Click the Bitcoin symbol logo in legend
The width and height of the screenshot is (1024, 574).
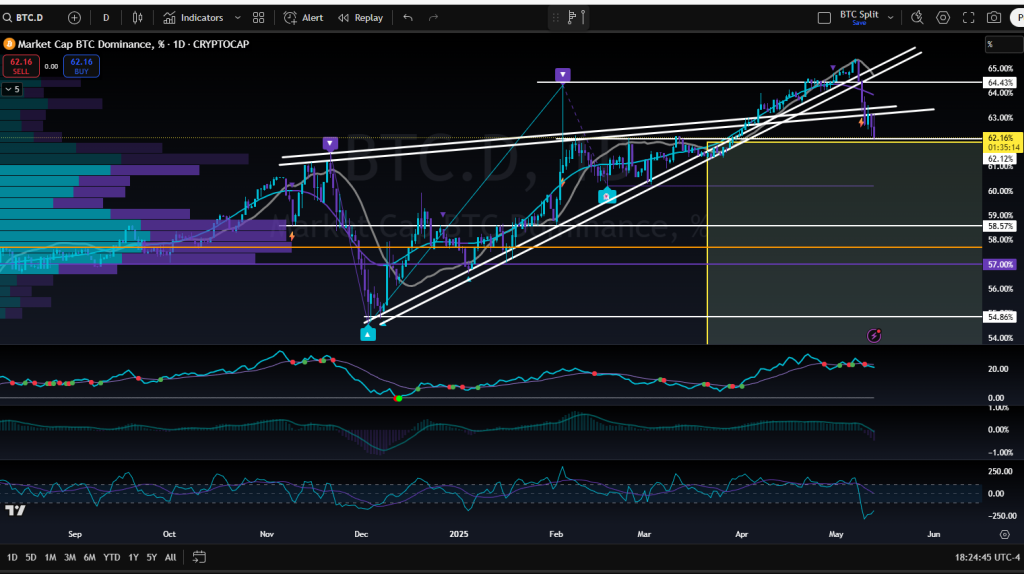coord(9,44)
